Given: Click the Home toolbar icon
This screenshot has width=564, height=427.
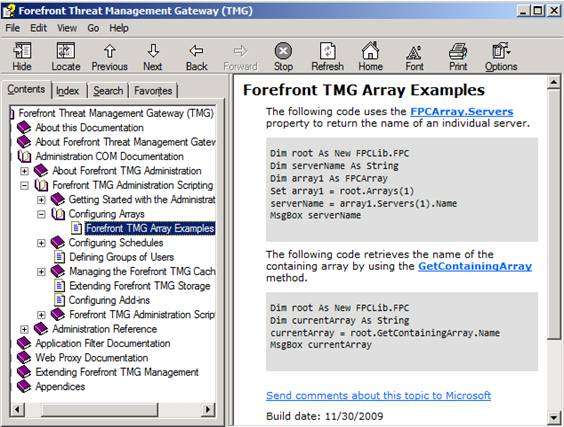Looking at the screenshot, I should click(x=370, y=56).
